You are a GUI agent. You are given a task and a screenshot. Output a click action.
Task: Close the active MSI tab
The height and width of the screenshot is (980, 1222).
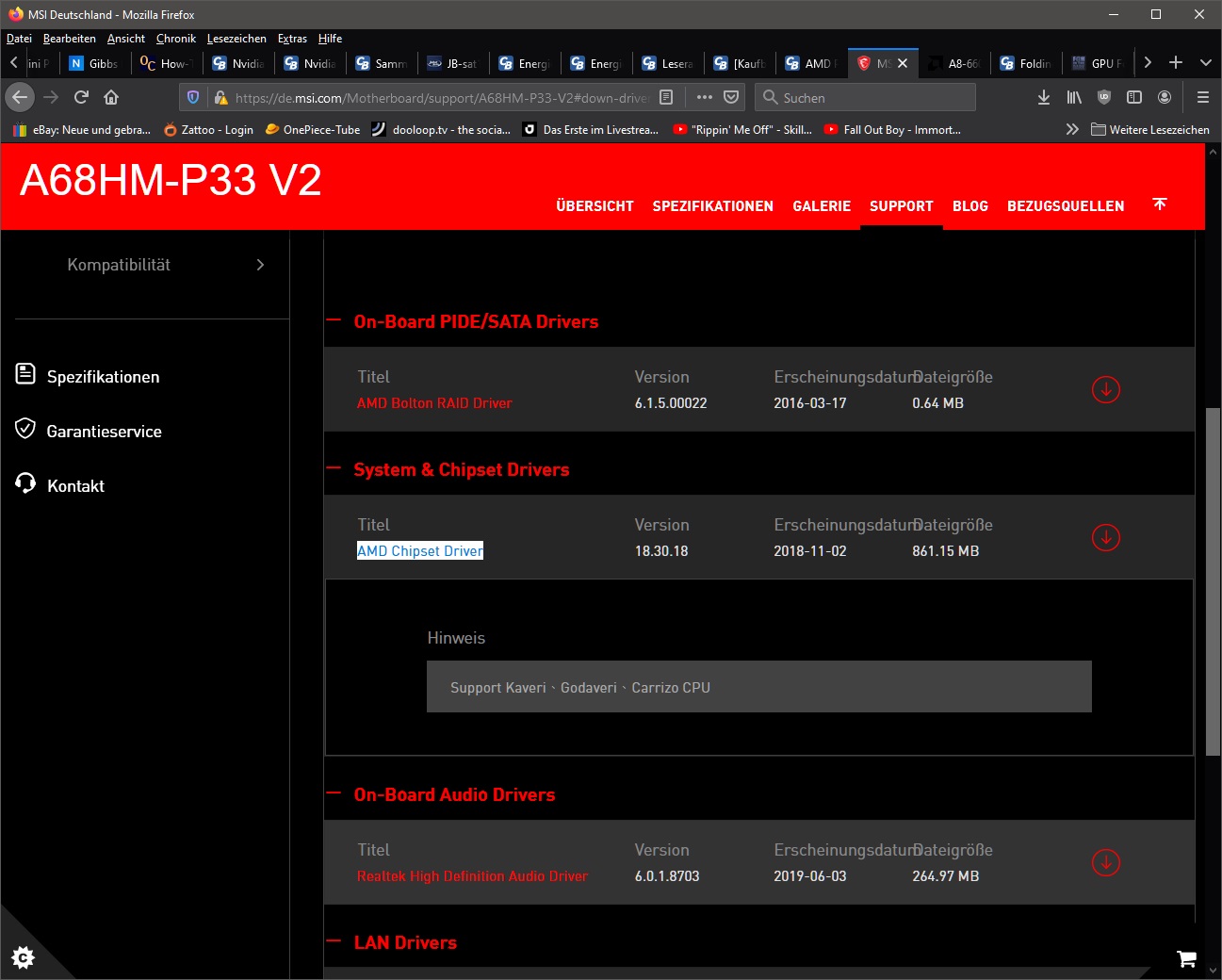point(903,63)
